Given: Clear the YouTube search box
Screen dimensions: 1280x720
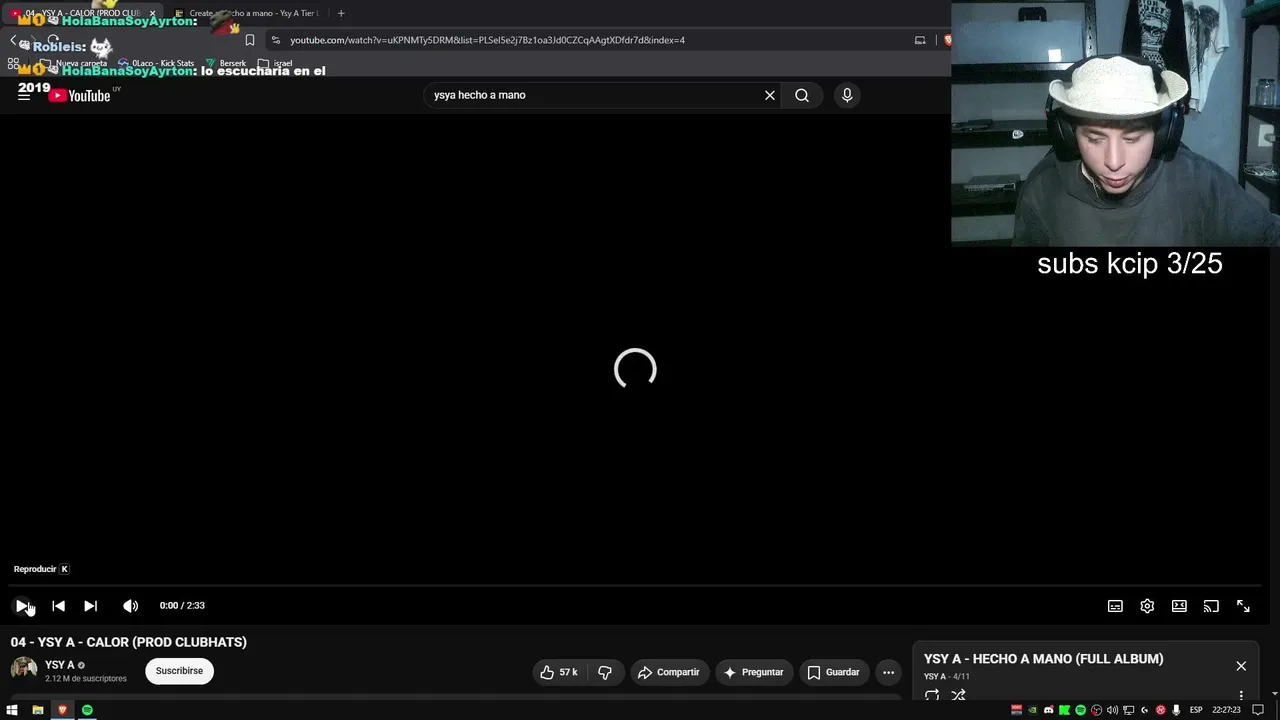Looking at the screenshot, I should pos(770,95).
